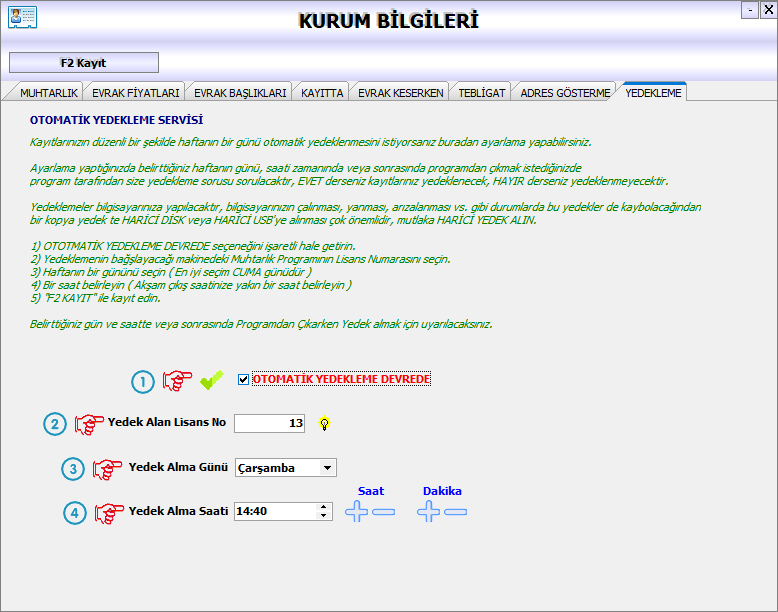Click the pointing hand icon beside step 1
This screenshot has width=778, height=612.
pos(177,380)
